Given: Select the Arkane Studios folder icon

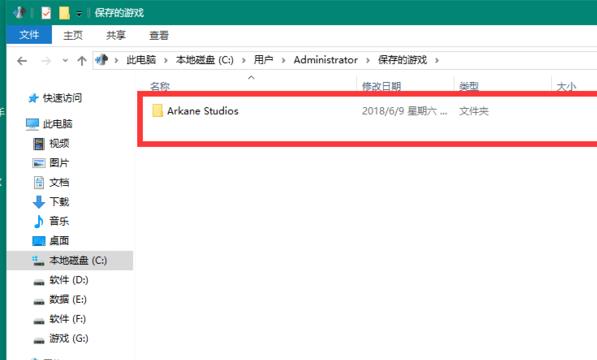Looking at the screenshot, I should (157, 111).
